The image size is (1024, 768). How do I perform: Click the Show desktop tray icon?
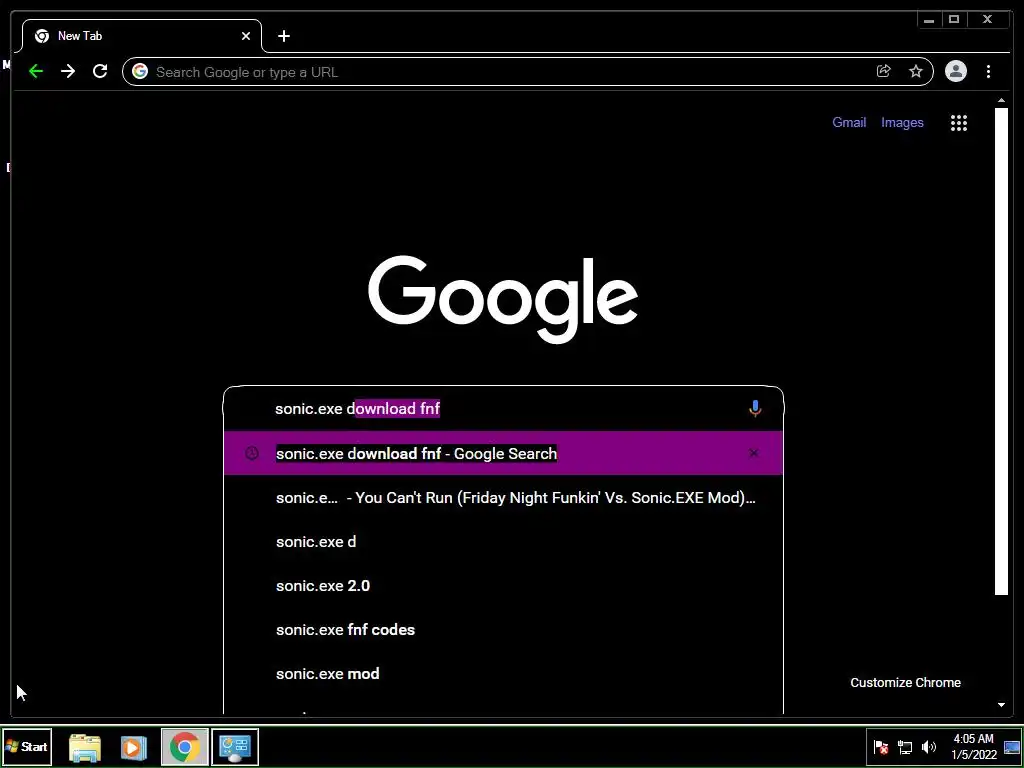tap(1012, 747)
